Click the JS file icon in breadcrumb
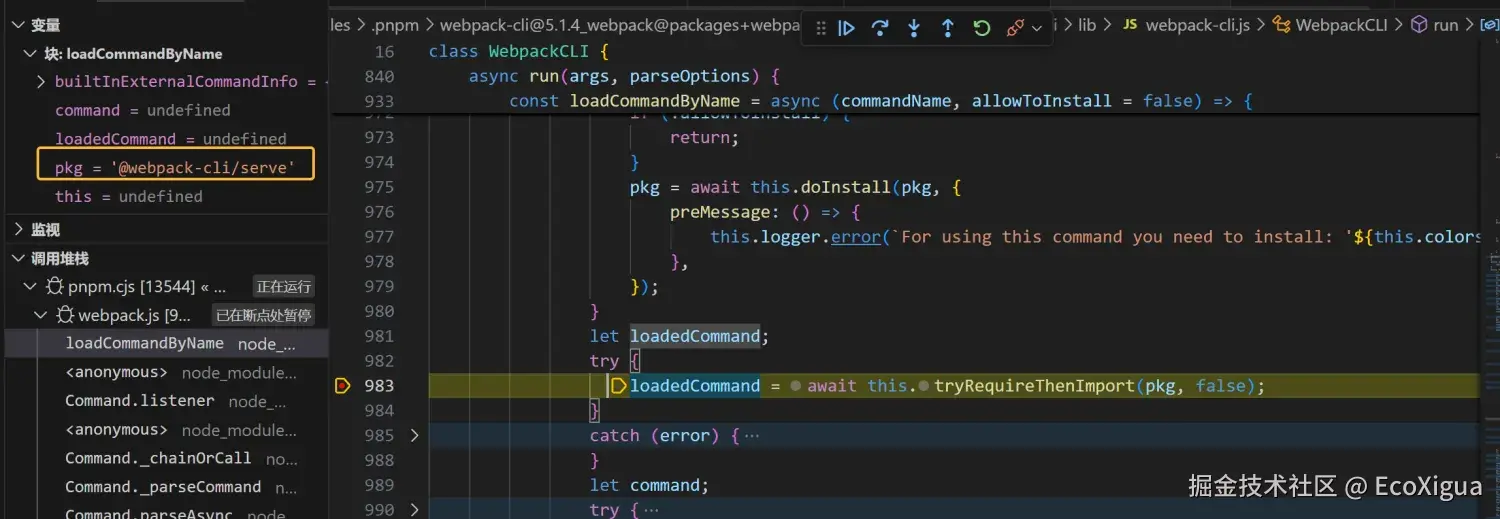The image size is (1500, 519). (1130, 25)
